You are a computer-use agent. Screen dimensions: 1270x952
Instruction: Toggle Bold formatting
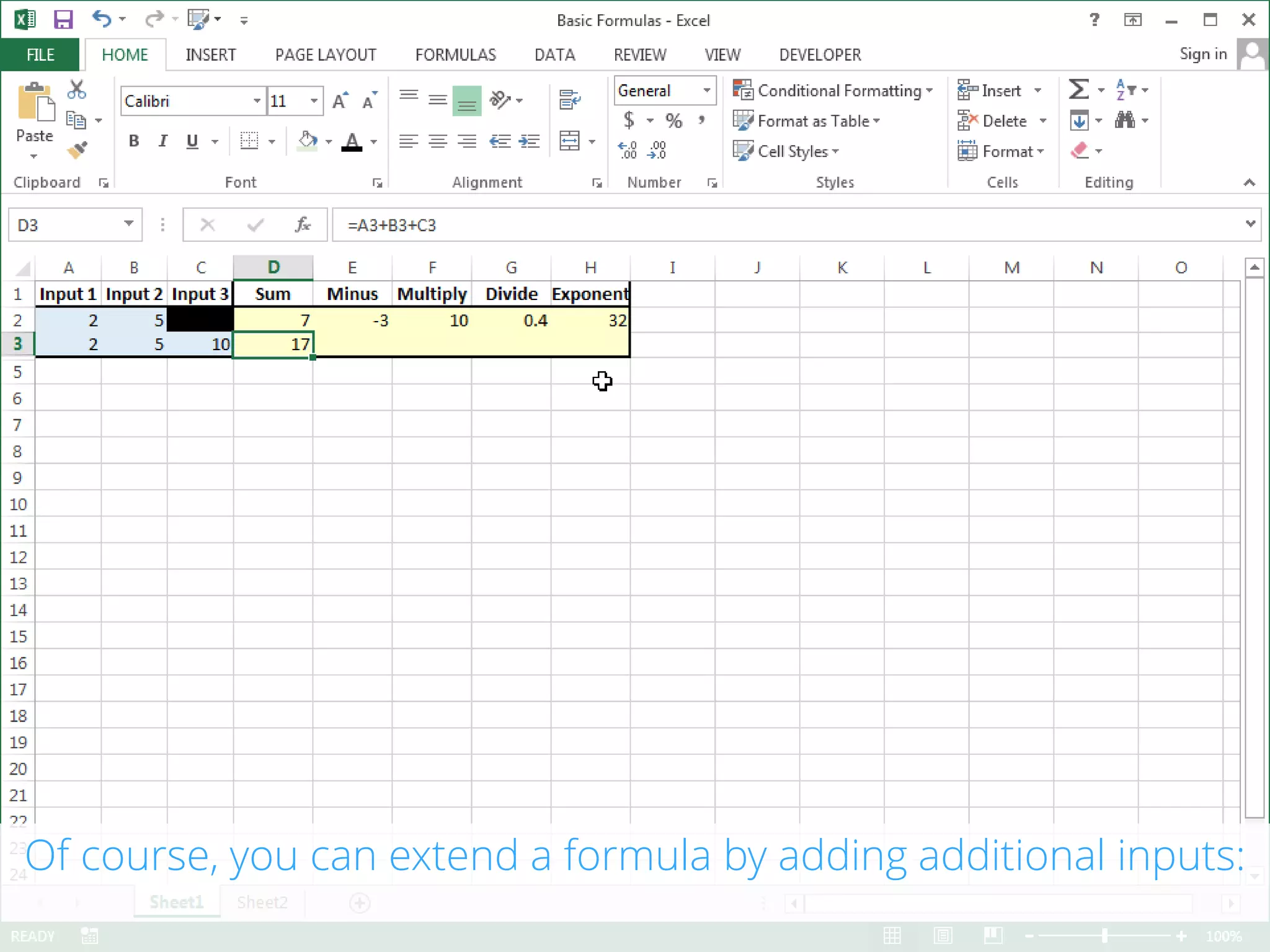pos(134,141)
